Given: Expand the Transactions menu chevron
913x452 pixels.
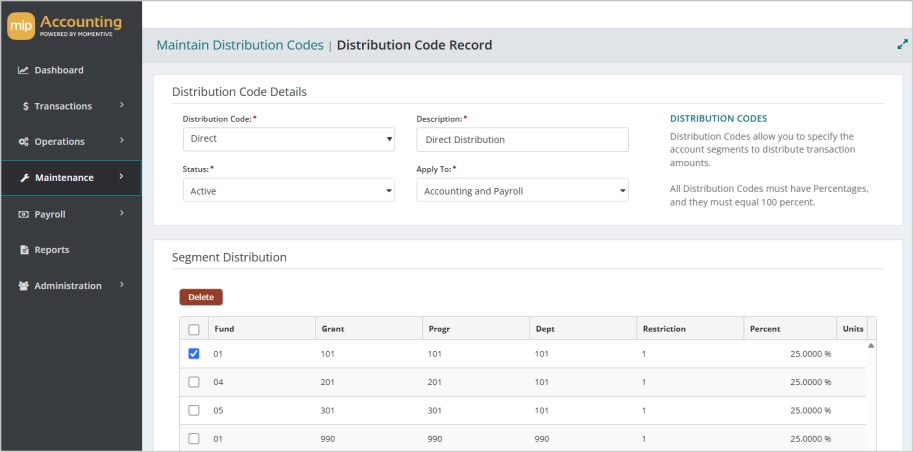Looking at the screenshot, I should (x=122, y=105).
